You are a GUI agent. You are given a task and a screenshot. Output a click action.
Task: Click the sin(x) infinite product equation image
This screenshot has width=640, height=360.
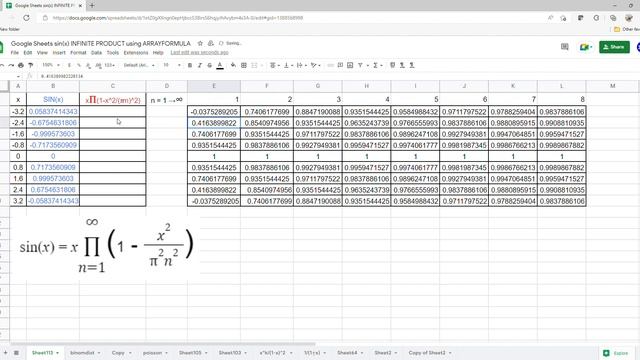pyautogui.click(x=106, y=246)
